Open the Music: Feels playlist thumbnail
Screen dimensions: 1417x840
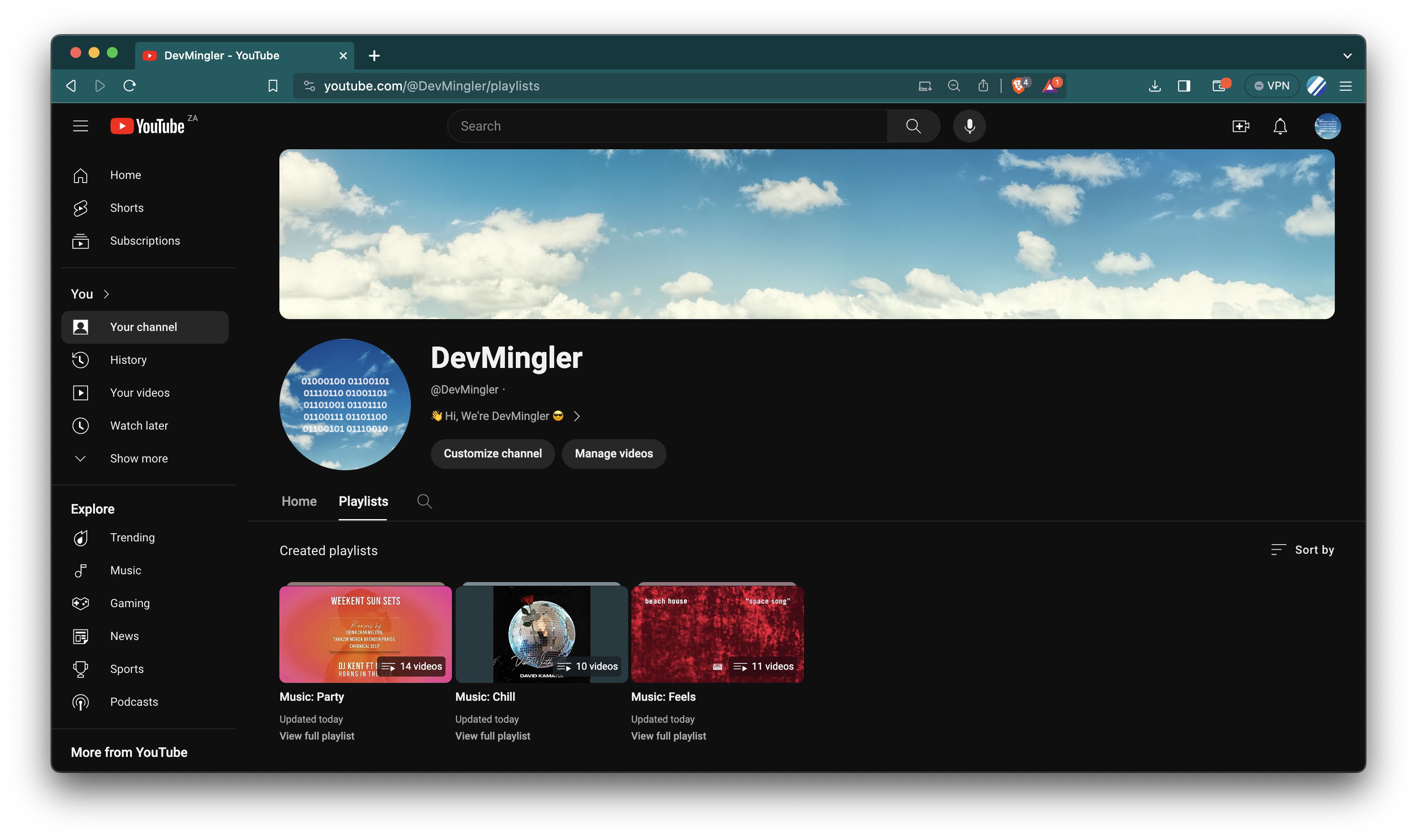pos(717,633)
